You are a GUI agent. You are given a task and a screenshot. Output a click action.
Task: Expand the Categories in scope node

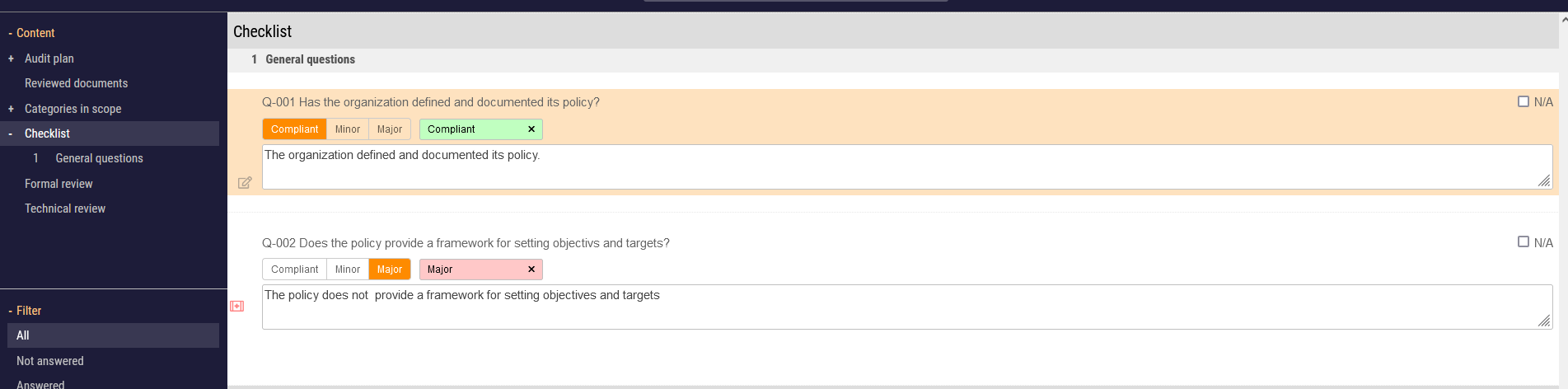11,109
